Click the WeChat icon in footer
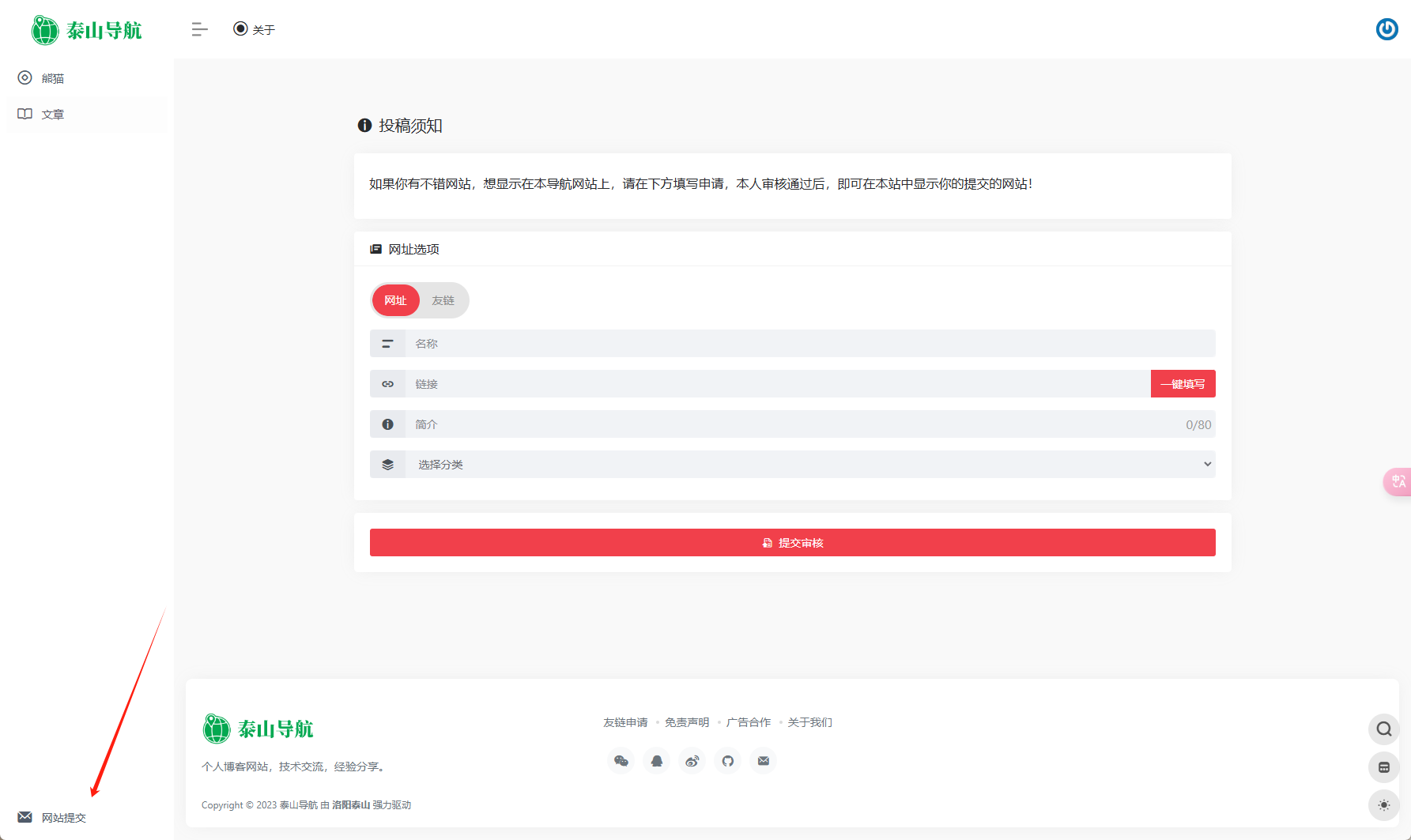The height and width of the screenshot is (840, 1411). (x=621, y=761)
